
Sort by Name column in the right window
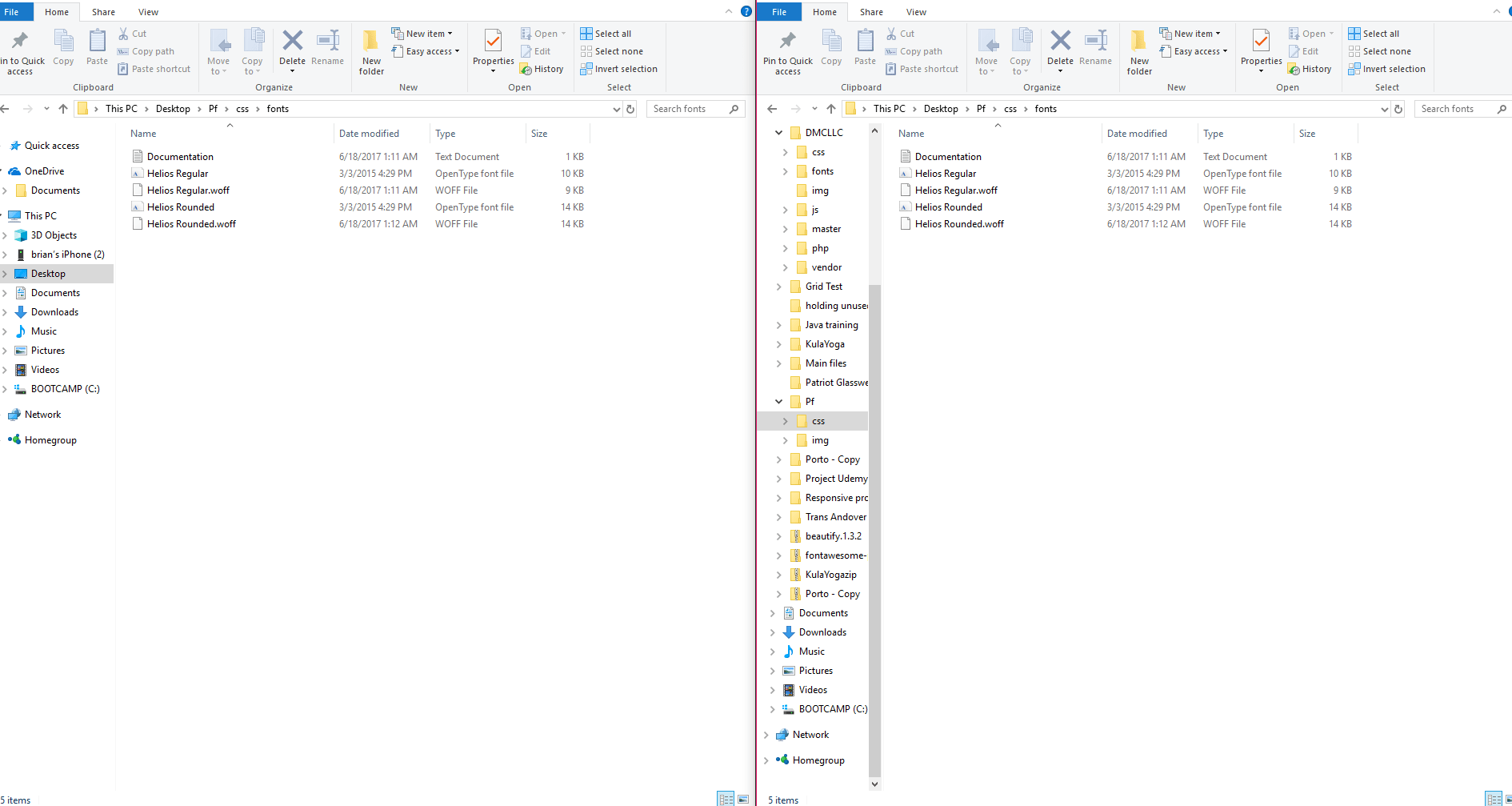click(x=997, y=134)
